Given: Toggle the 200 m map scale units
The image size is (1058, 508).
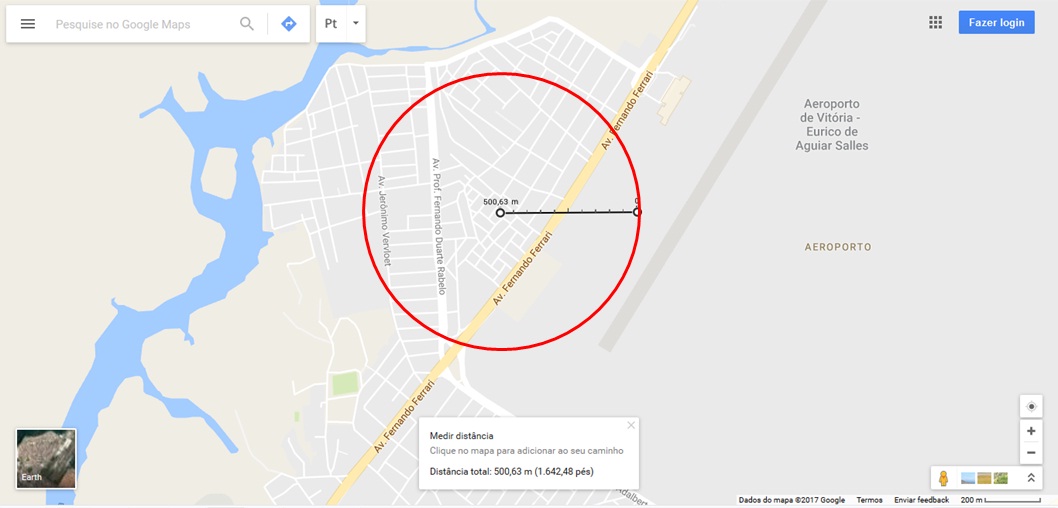Looking at the screenshot, I should click(1001, 500).
